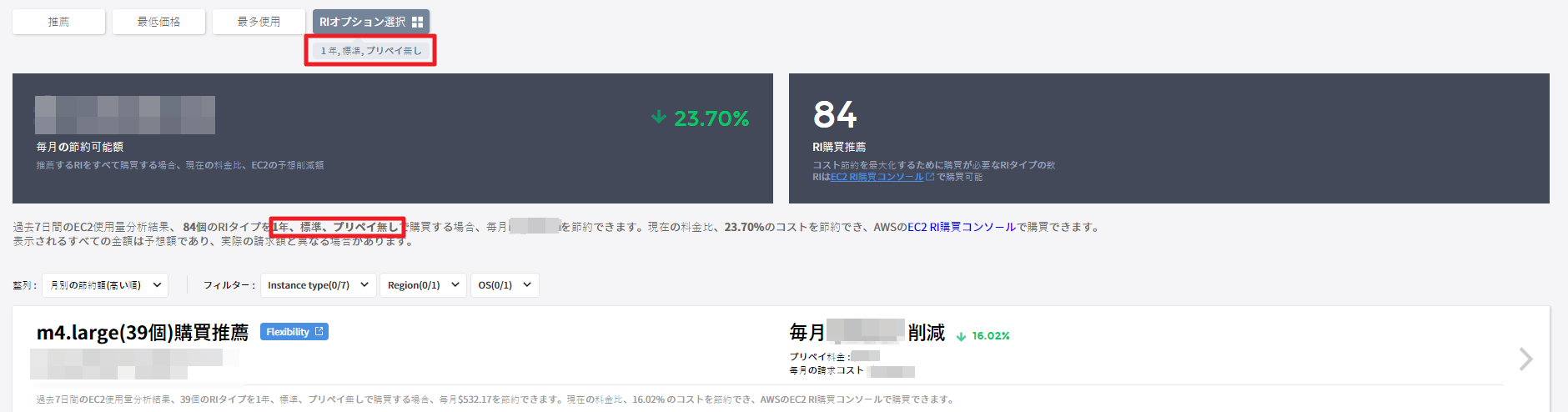Click the caret arrow in the 月別の節約額 sort box
Image resolution: width=1568 pixels, height=412 pixels.
pos(157,285)
